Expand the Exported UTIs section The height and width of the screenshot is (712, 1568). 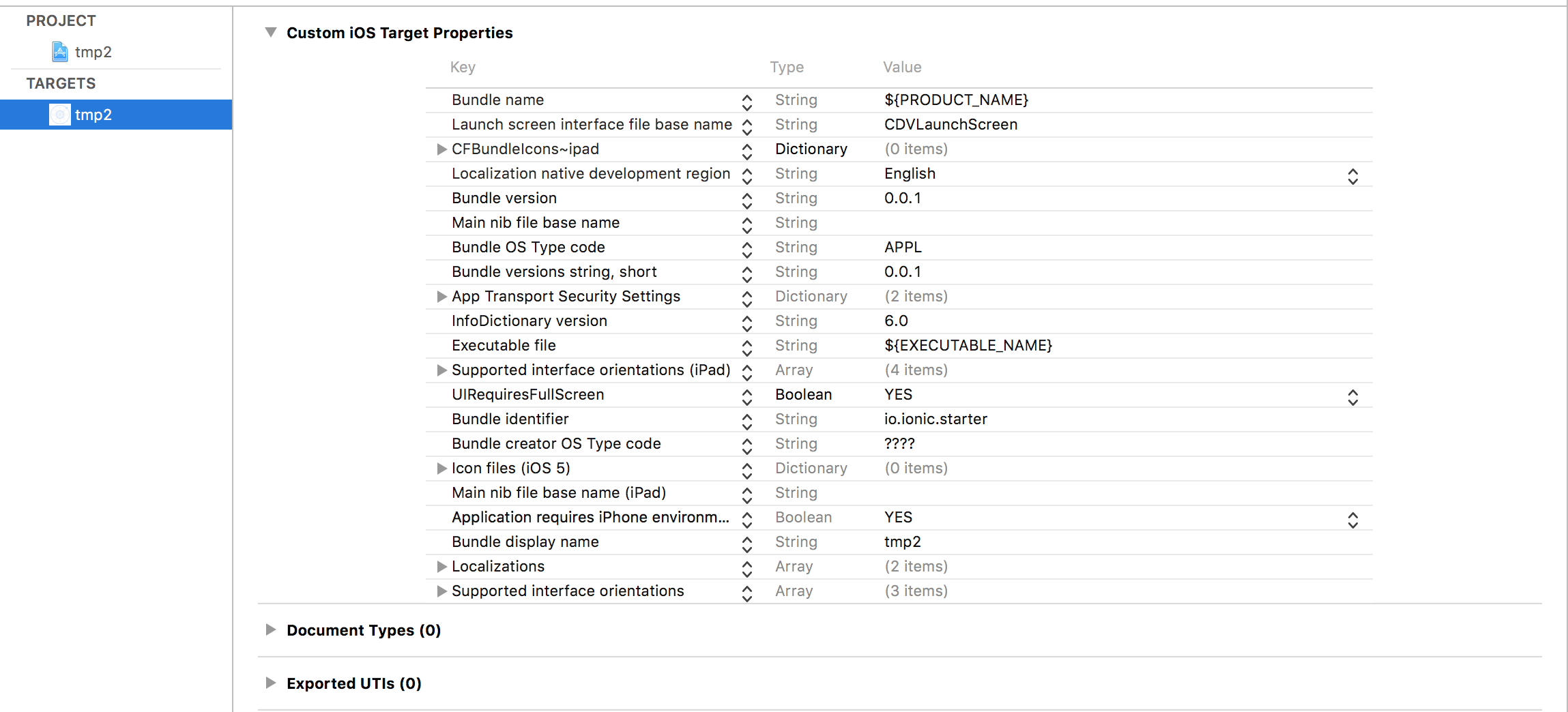[x=271, y=683]
